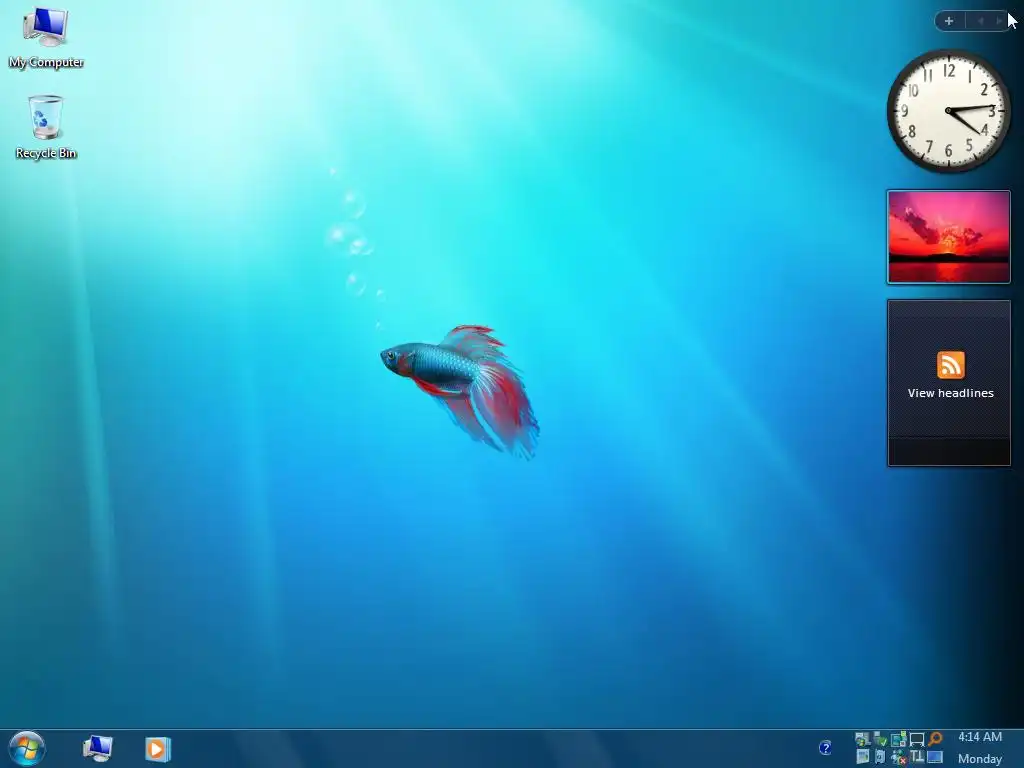Click the dark monitor tray icon
Image resolution: width=1024 pixels, height=768 pixels.
click(x=917, y=740)
